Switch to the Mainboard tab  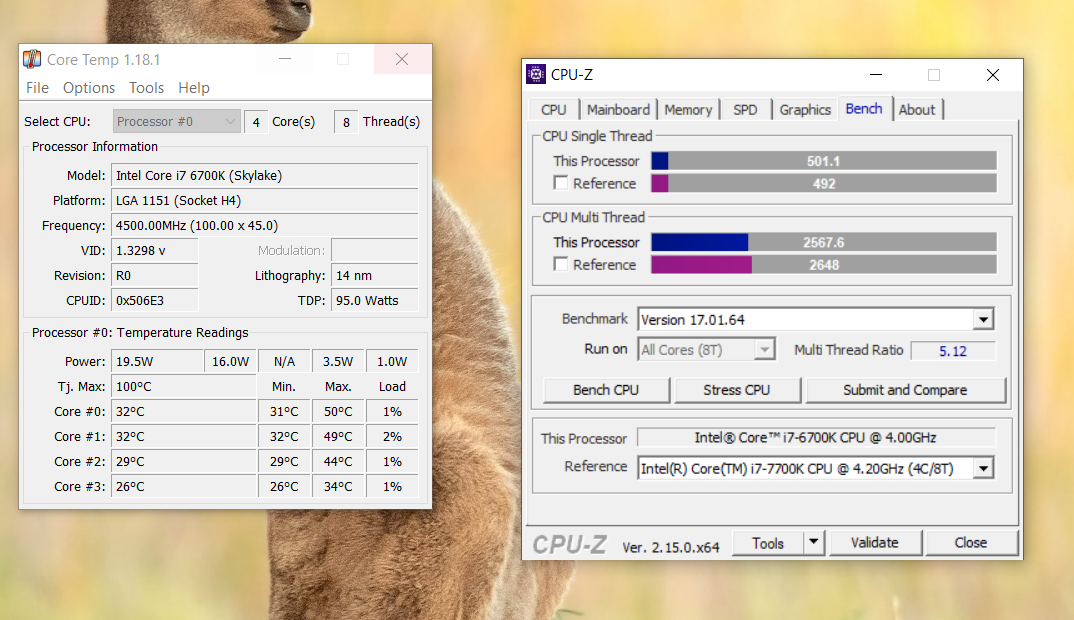click(x=619, y=110)
